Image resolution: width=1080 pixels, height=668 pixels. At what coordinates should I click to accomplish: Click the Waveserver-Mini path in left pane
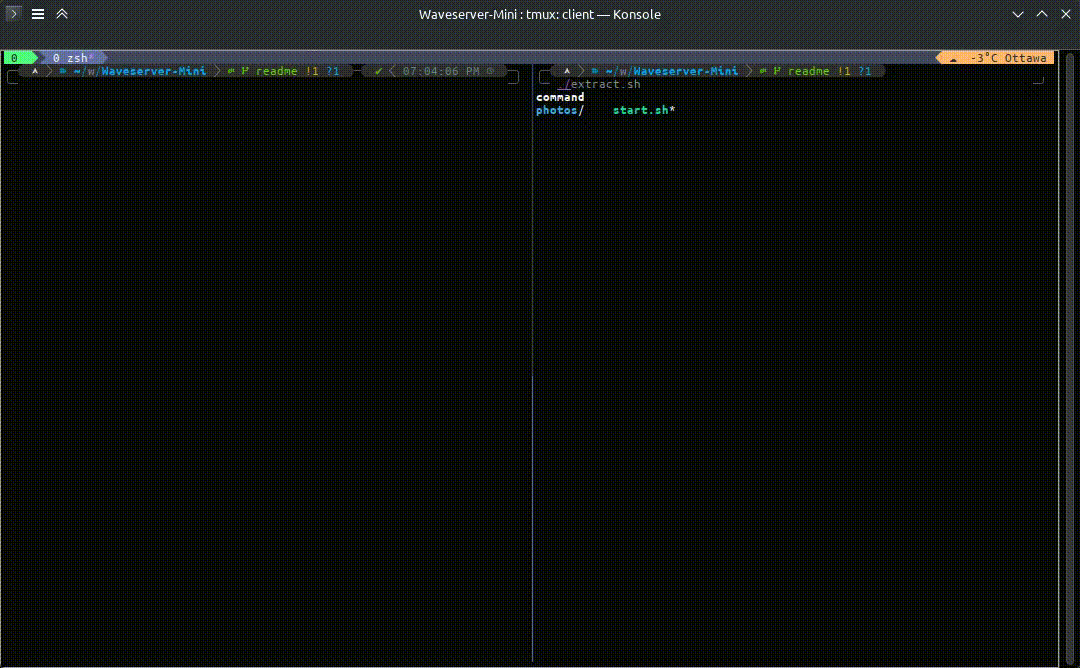[153, 71]
